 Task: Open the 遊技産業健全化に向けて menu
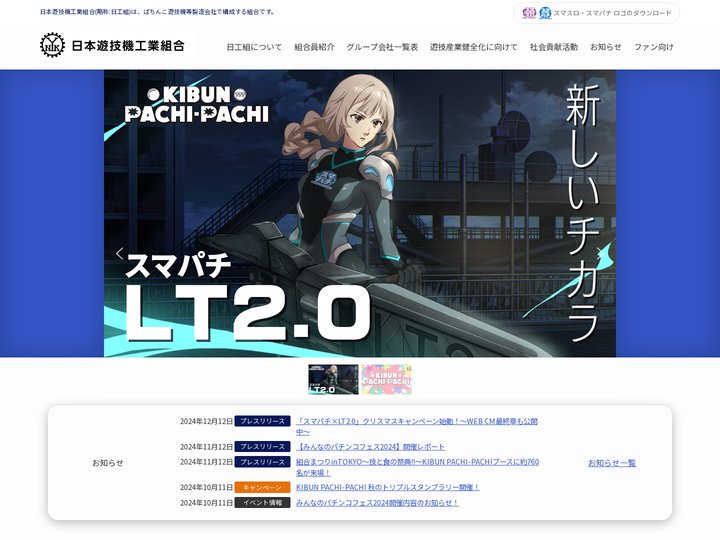pos(473,47)
